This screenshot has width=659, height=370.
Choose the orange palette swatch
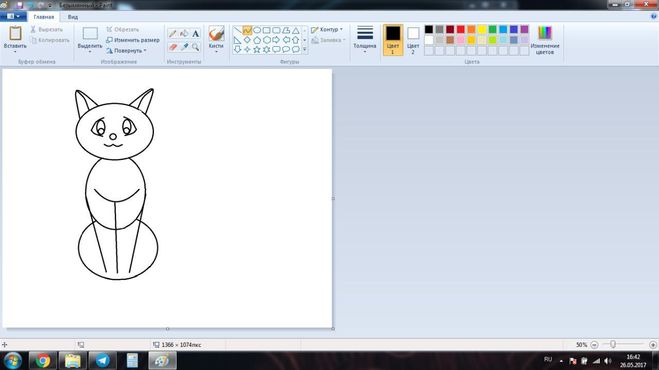[471, 29]
